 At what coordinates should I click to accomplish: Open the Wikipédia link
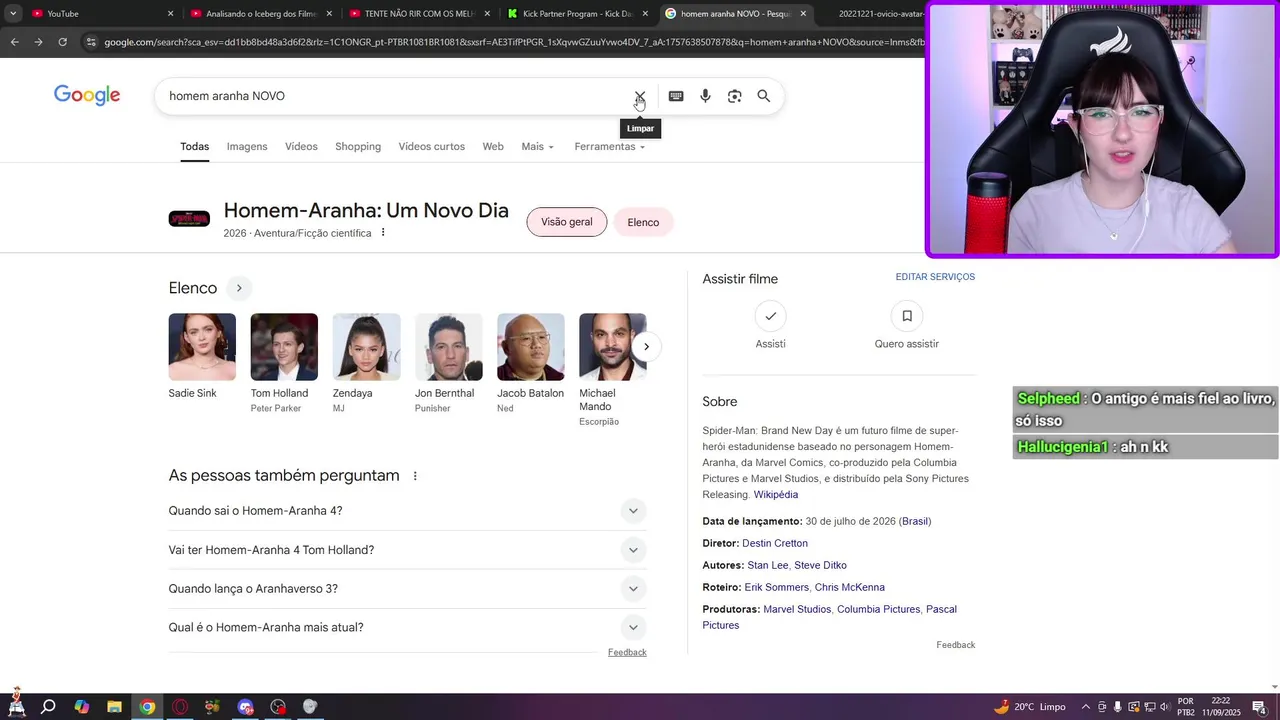pyautogui.click(x=776, y=495)
